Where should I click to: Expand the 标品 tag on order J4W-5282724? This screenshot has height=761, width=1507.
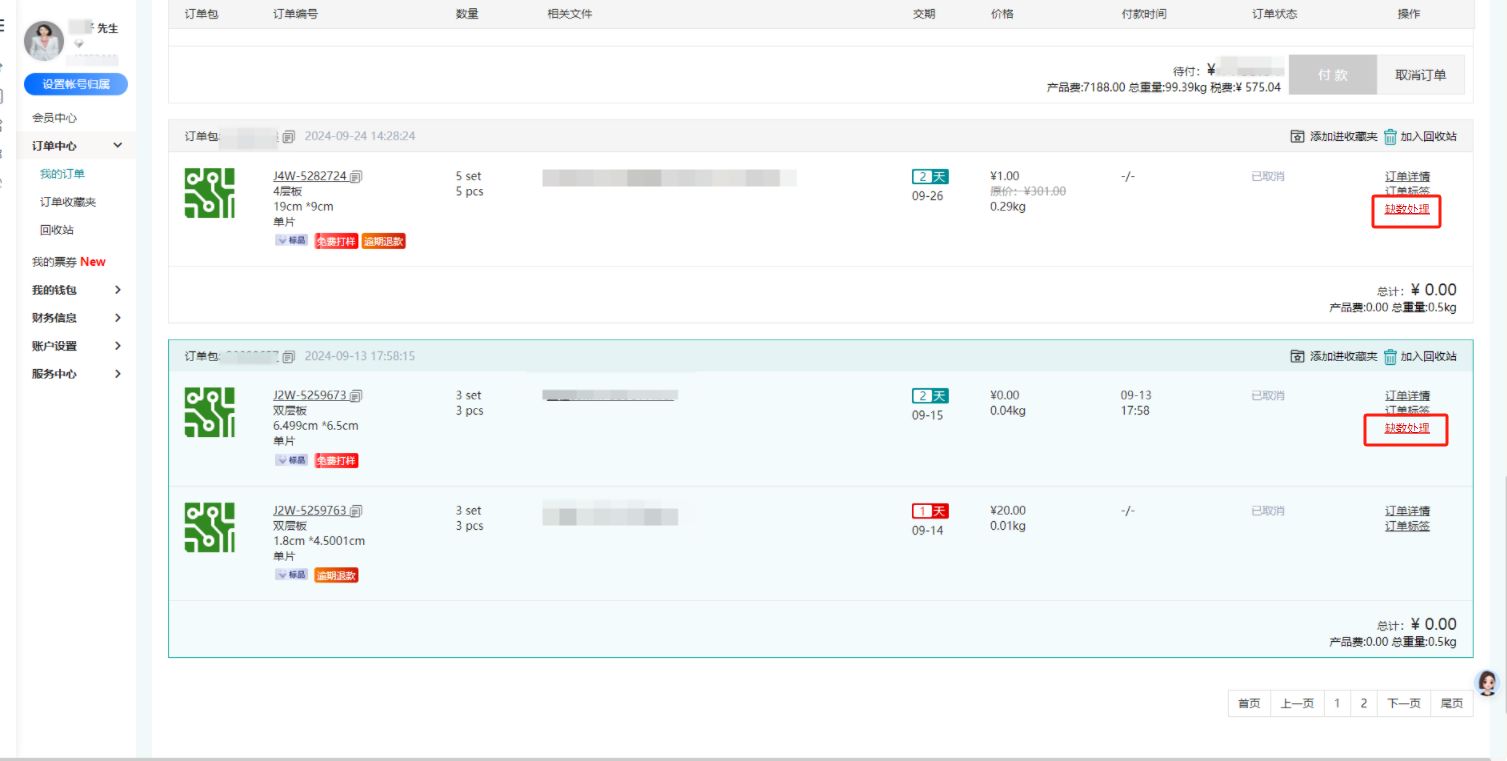[291, 241]
